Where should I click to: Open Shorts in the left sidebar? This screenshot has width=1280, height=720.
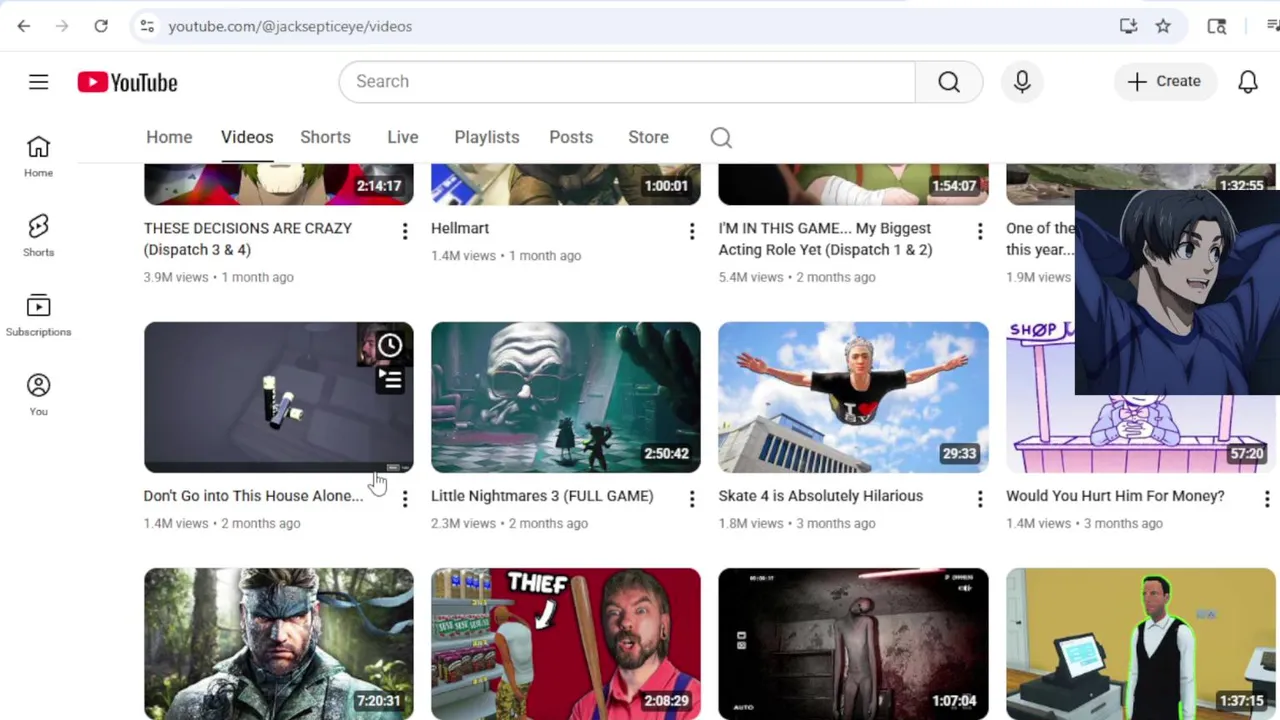pyautogui.click(x=38, y=236)
